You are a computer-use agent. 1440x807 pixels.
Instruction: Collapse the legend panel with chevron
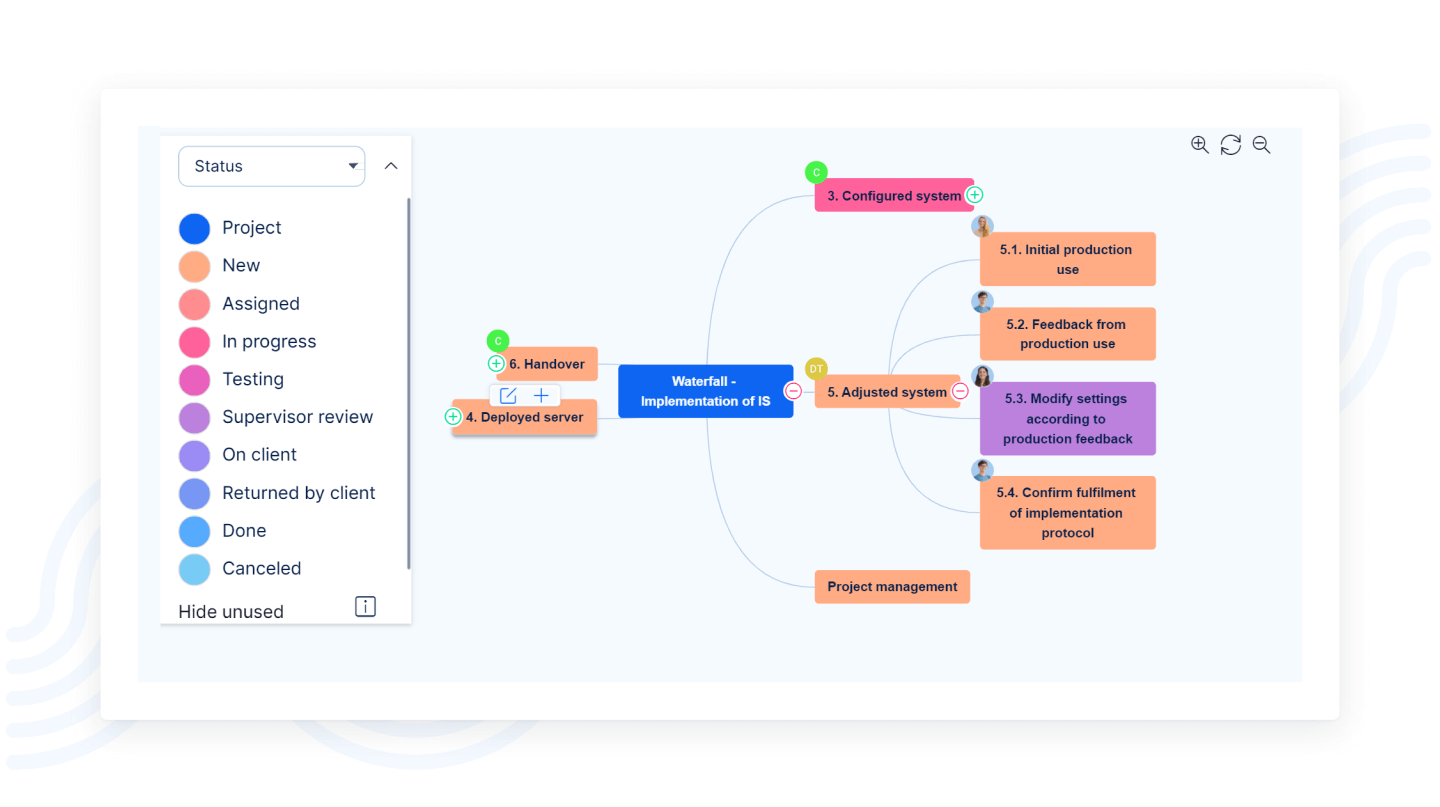(391, 166)
